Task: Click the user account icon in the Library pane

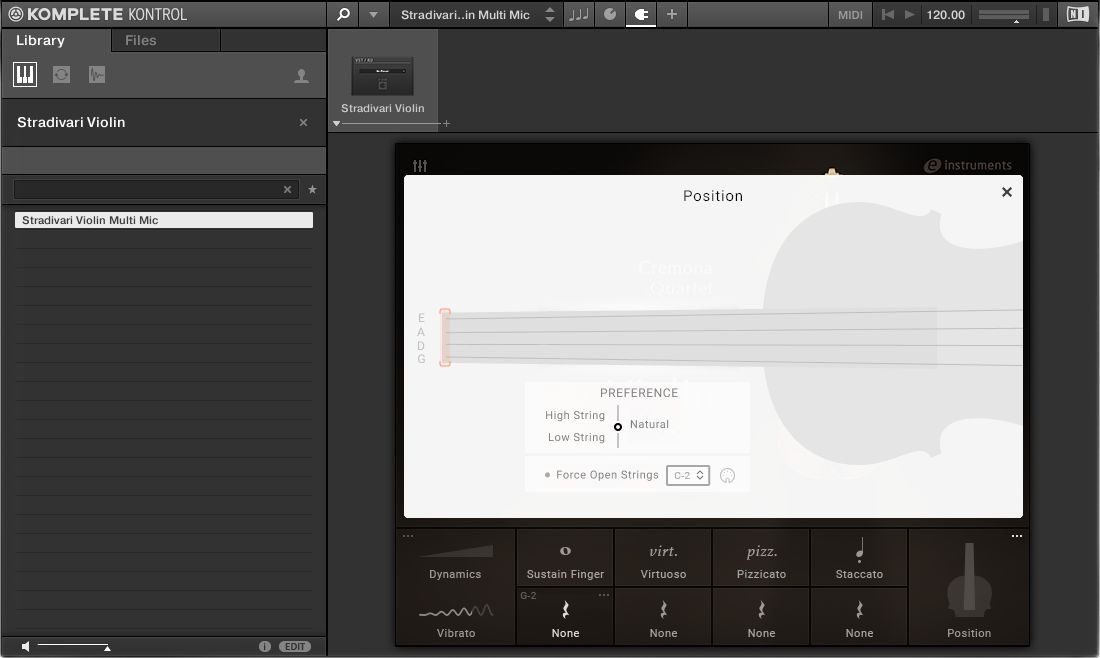Action: click(301, 74)
